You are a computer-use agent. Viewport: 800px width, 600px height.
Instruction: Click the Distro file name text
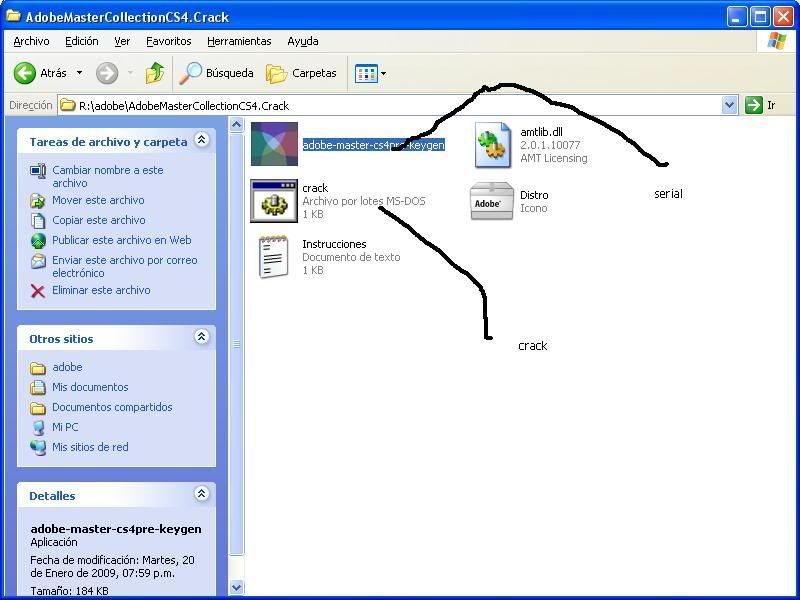534,195
